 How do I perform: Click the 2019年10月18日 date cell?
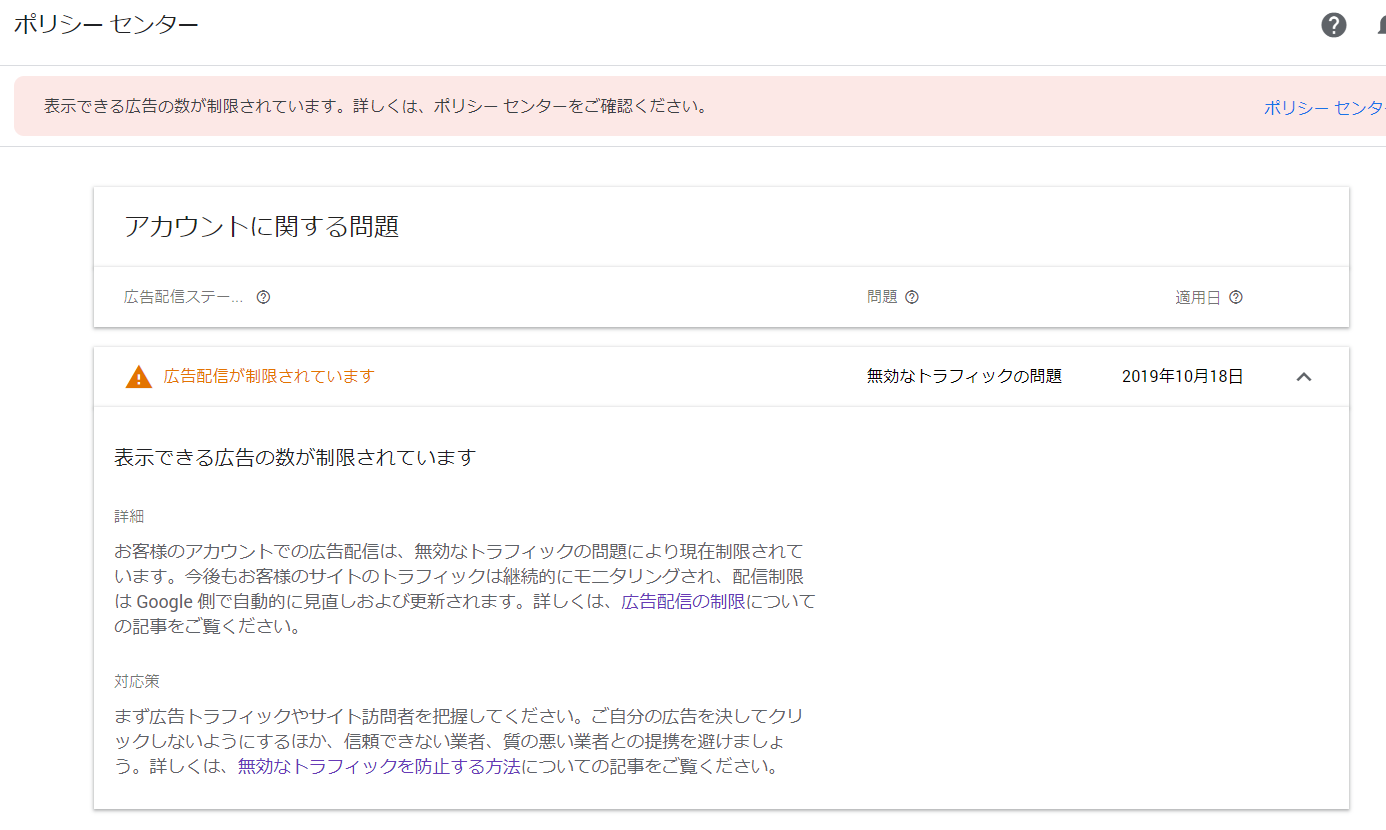(x=1182, y=376)
